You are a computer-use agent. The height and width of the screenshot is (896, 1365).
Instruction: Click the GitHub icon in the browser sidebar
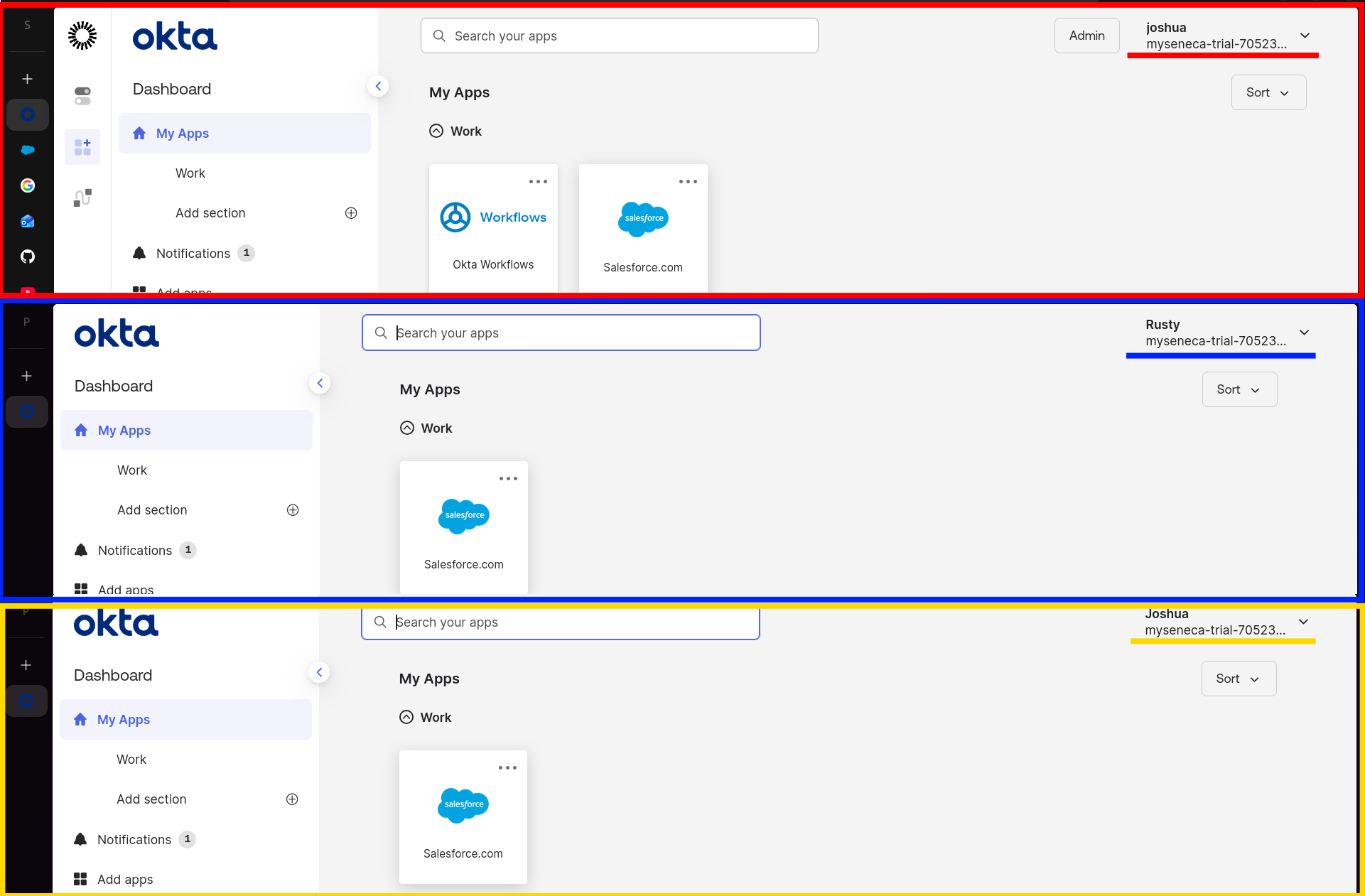(27, 257)
